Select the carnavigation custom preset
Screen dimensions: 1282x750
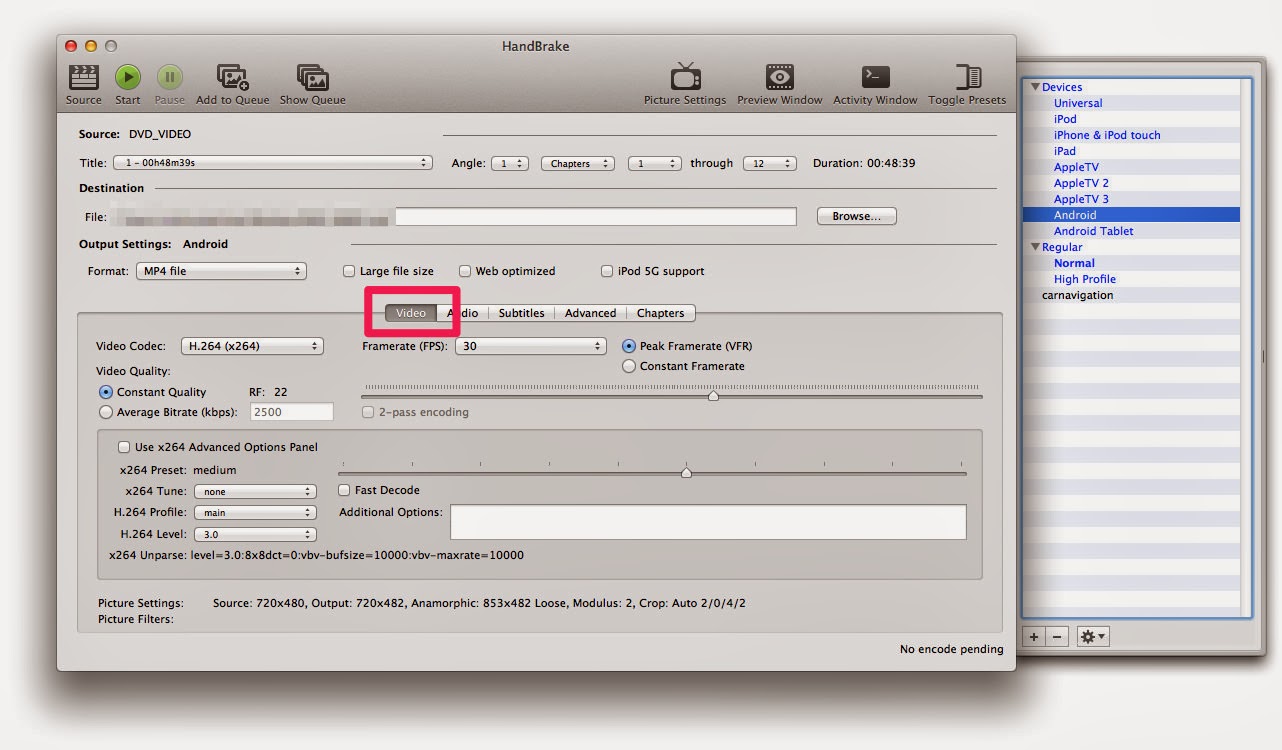click(1077, 295)
